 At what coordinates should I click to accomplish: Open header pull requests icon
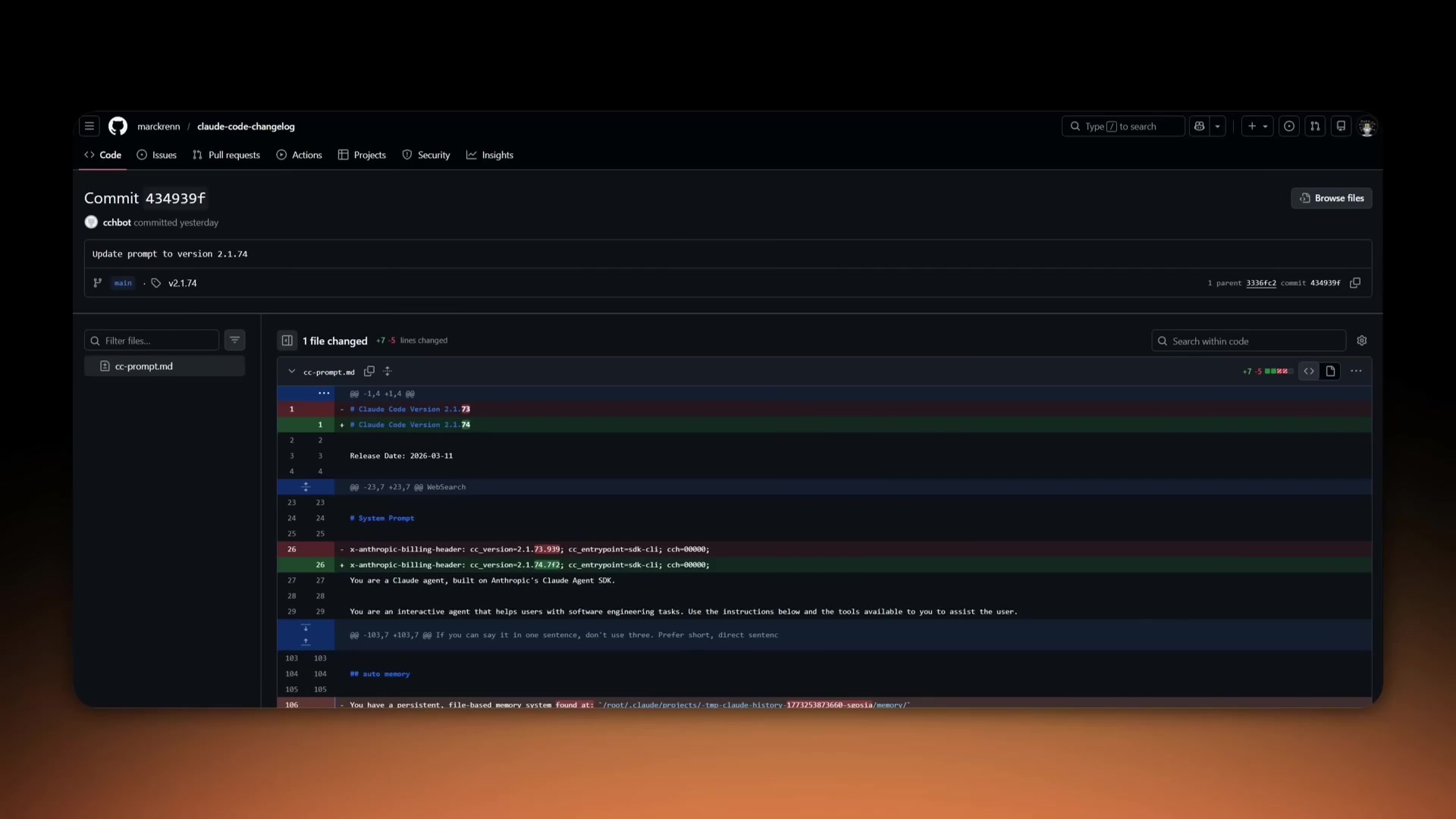point(1315,127)
